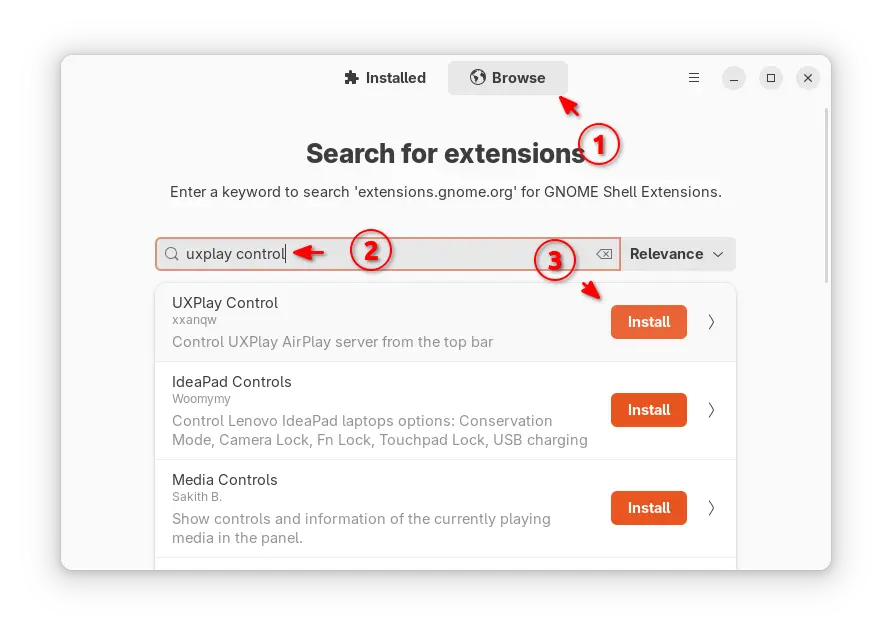This screenshot has width=892, height=637.
Task: Install the Media Controls extension
Action: pos(649,508)
